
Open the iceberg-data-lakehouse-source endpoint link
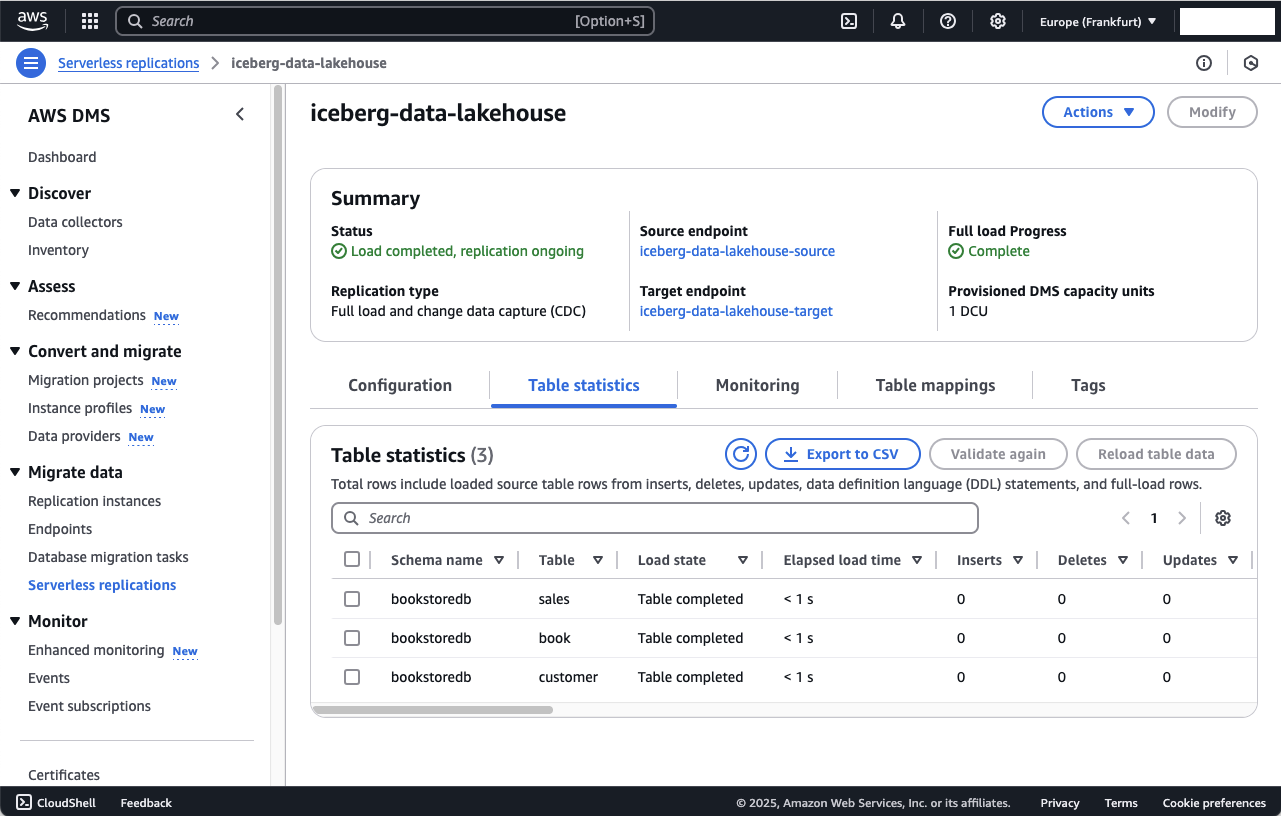[737, 251]
